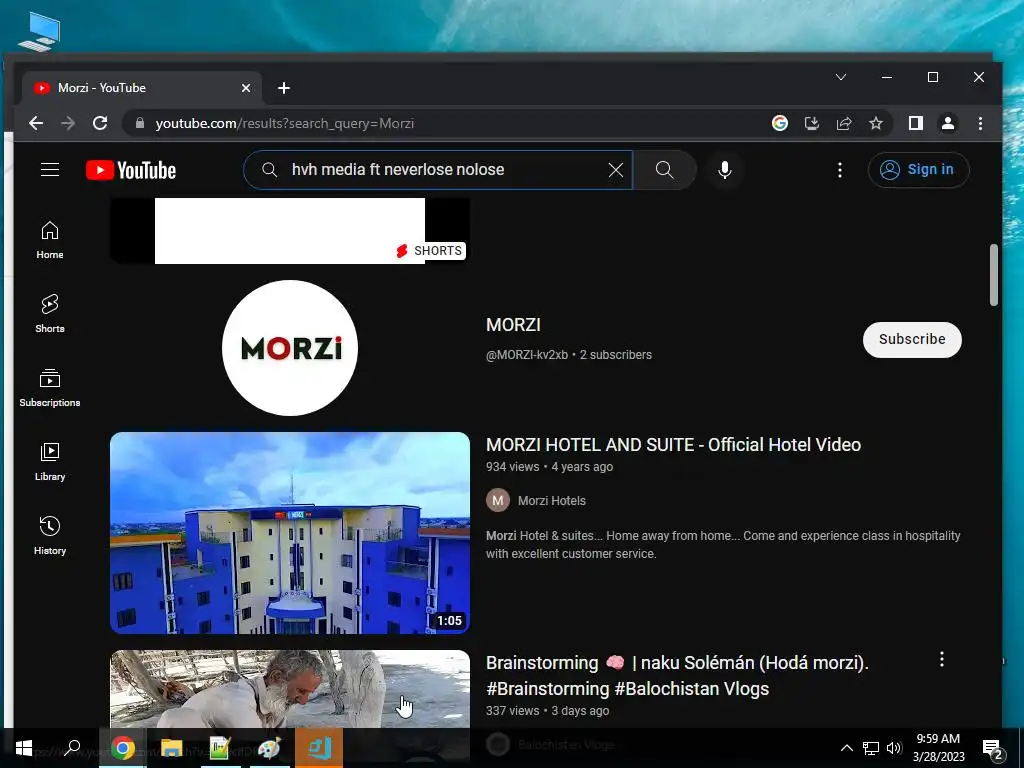The width and height of the screenshot is (1024, 768).
Task: Open Chrome profile icon
Action: [x=948, y=123]
